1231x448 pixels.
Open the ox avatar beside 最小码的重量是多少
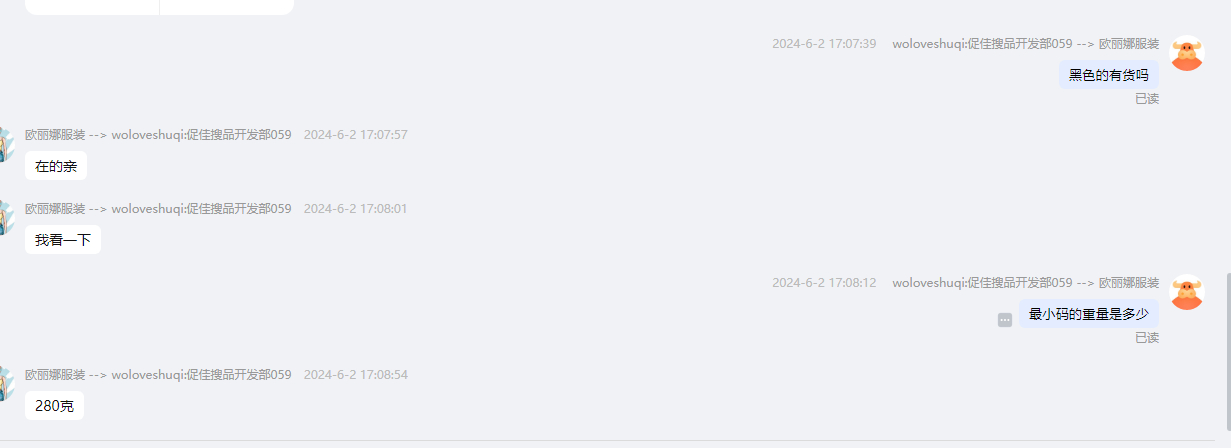point(1187,292)
